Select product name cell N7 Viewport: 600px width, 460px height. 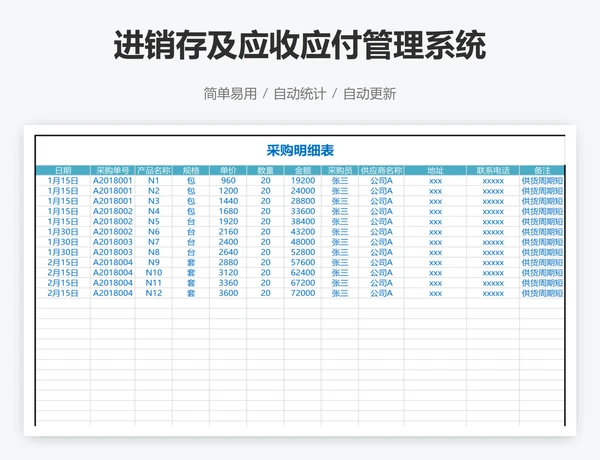(154, 242)
